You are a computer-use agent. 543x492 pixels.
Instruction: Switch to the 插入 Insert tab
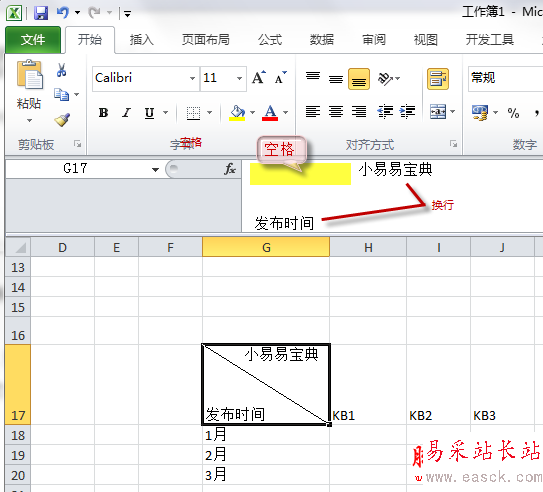142,40
